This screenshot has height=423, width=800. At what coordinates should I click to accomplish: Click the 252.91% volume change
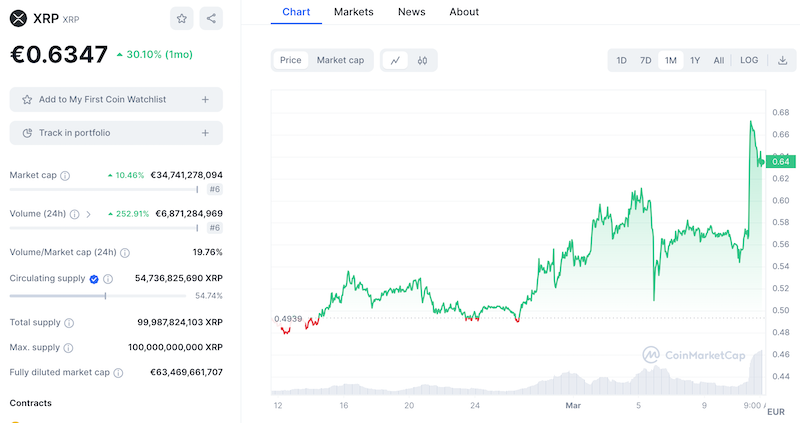(x=128, y=214)
